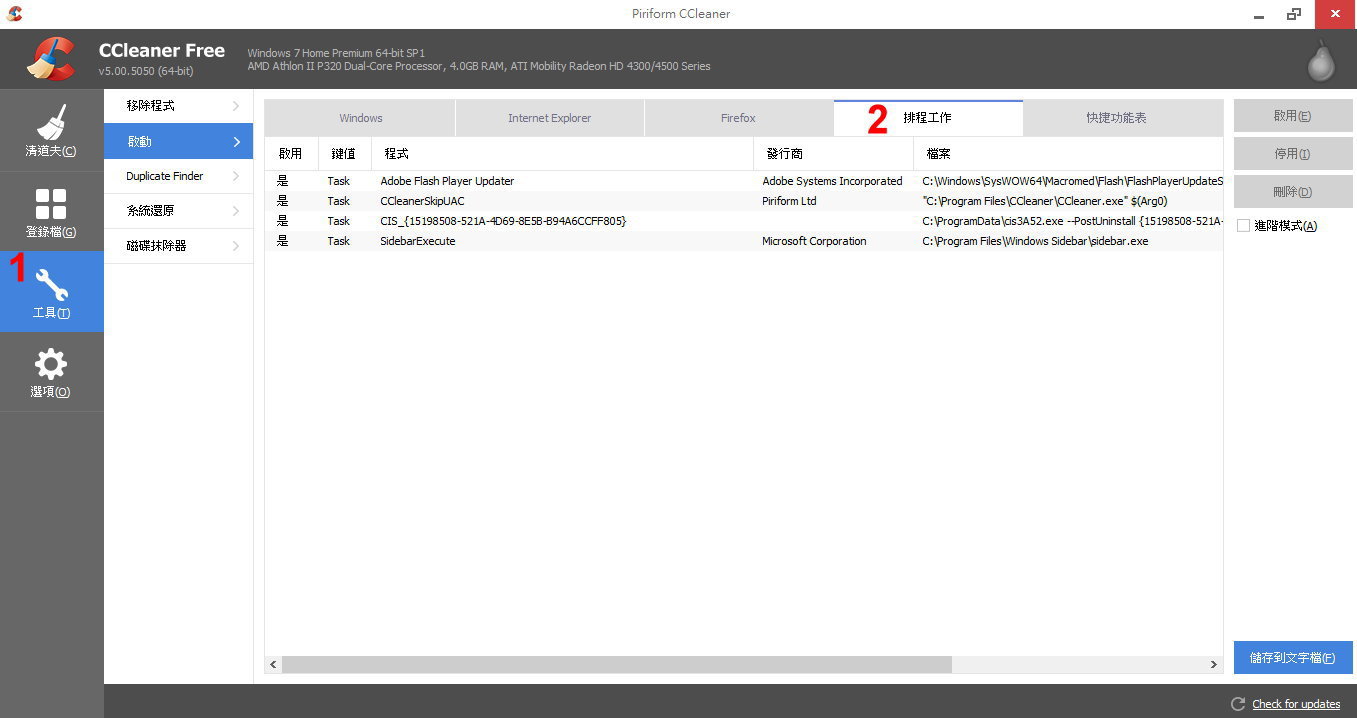This screenshot has width=1357, height=718.
Task: Select the 排程工作 tab
Action: click(x=928, y=118)
